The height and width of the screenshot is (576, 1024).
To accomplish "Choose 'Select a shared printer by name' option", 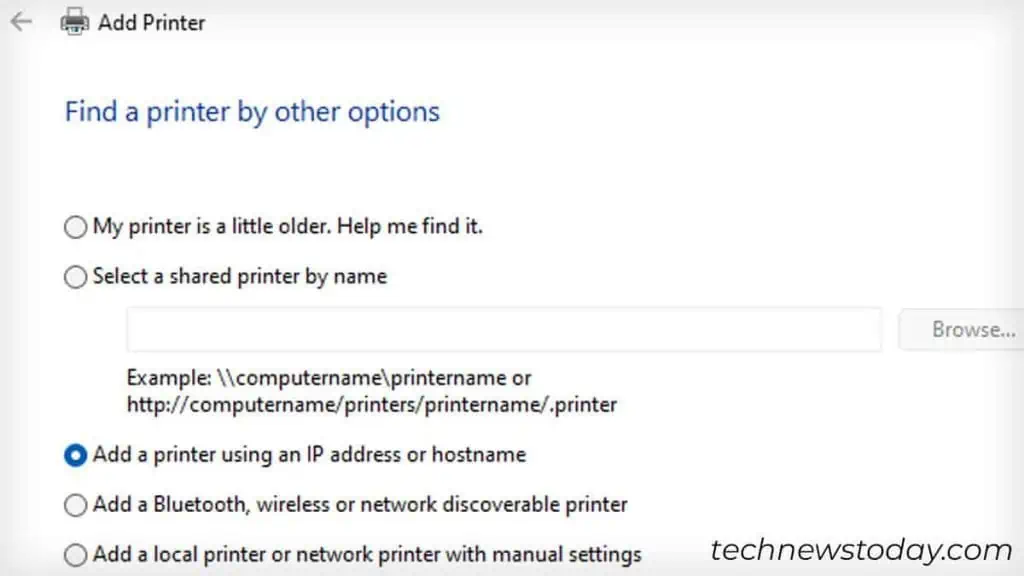I will click(75, 277).
